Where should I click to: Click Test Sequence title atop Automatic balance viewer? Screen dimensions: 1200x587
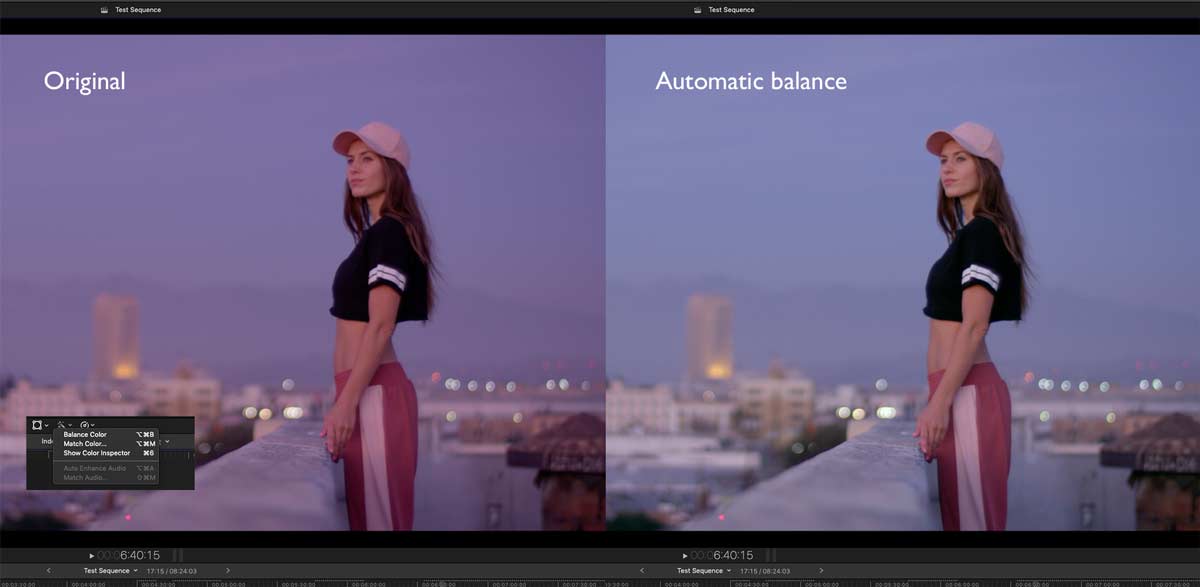tap(731, 10)
